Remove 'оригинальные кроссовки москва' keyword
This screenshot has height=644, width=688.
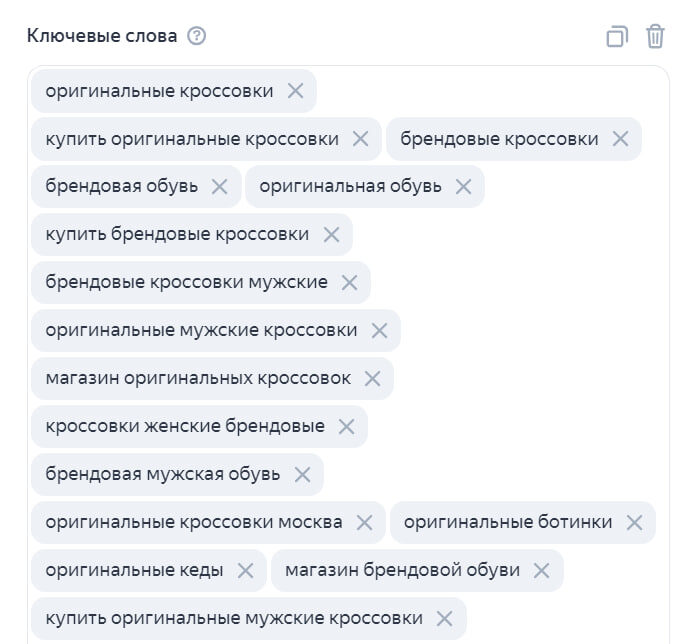[x=364, y=522]
